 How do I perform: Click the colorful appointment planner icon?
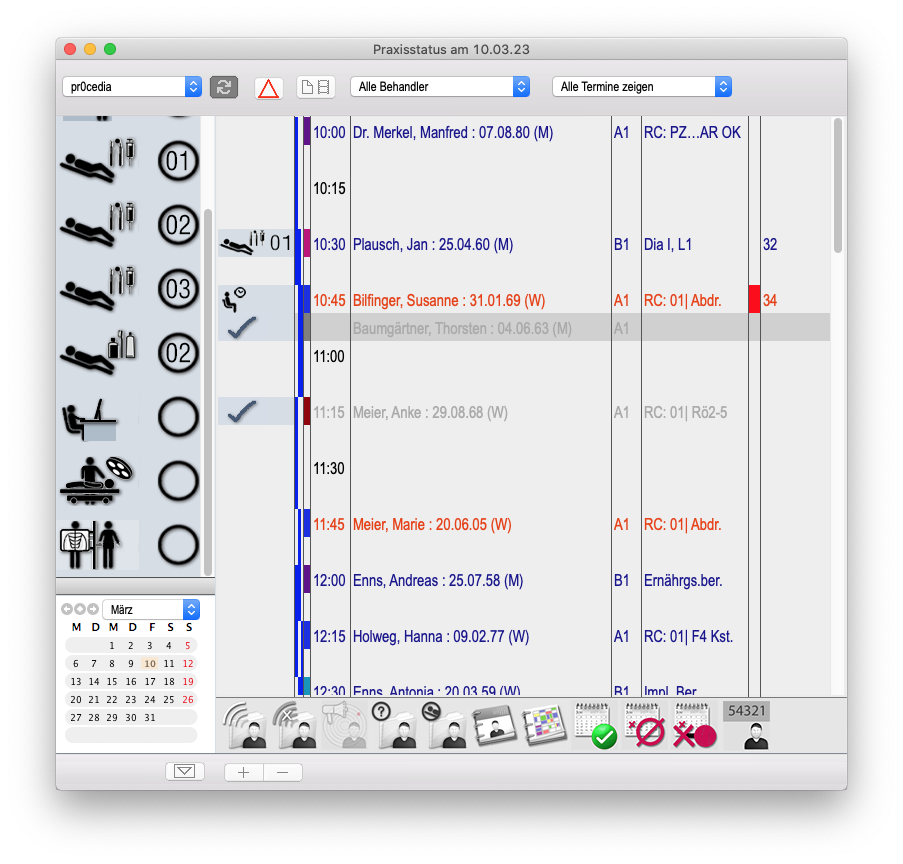click(544, 725)
